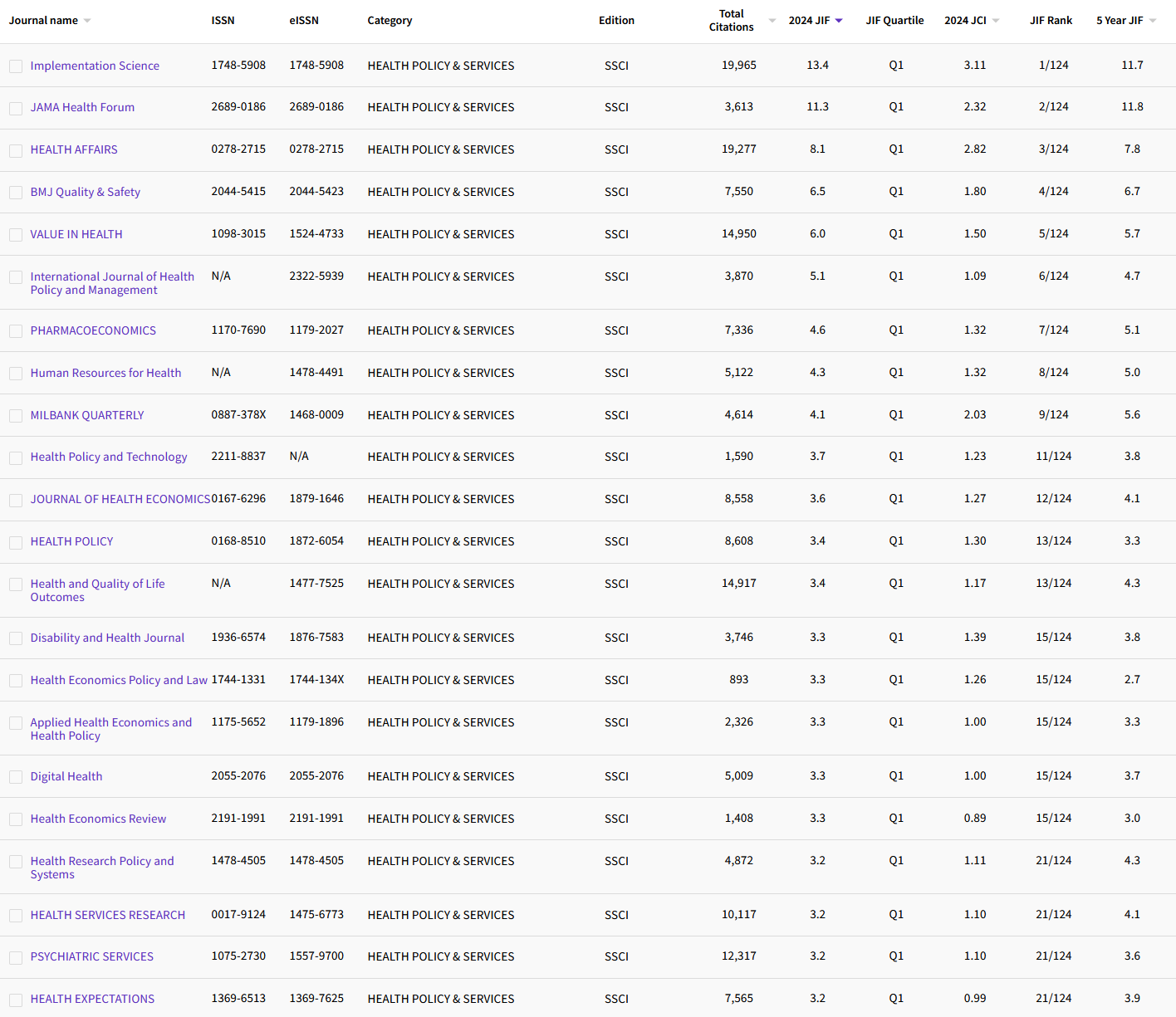Screen dimensions: 1176x1017
Task: Click the Edition column header
Action: (616, 21)
